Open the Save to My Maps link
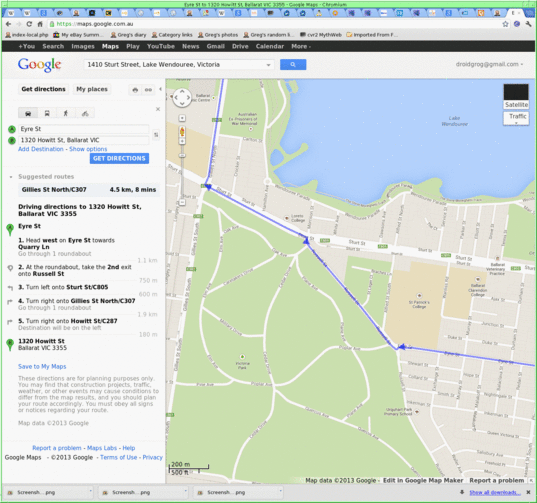Screen dimensions: 537x503 tap(42, 366)
